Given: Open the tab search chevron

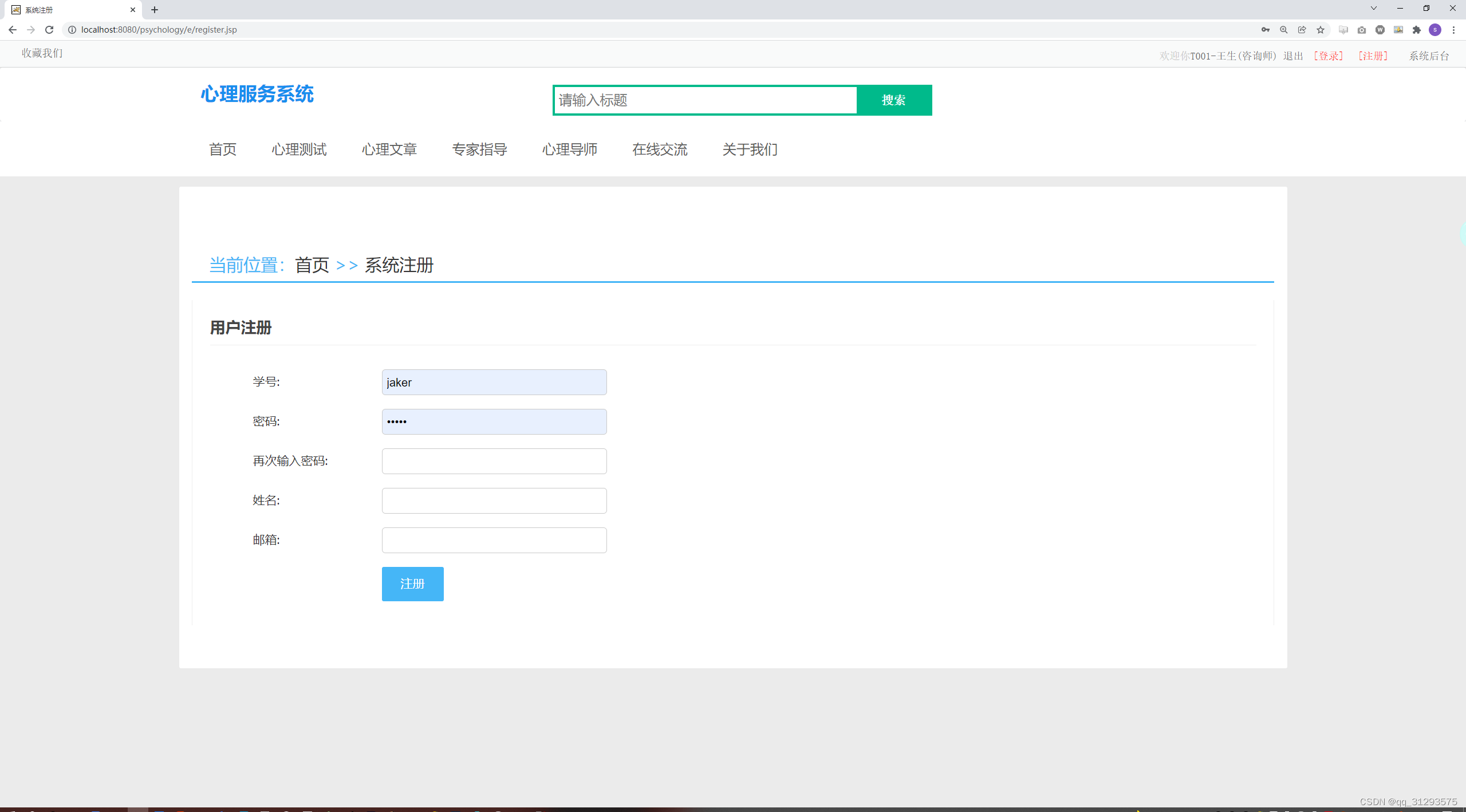Looking at the screenshot, I should [1374, 8].
